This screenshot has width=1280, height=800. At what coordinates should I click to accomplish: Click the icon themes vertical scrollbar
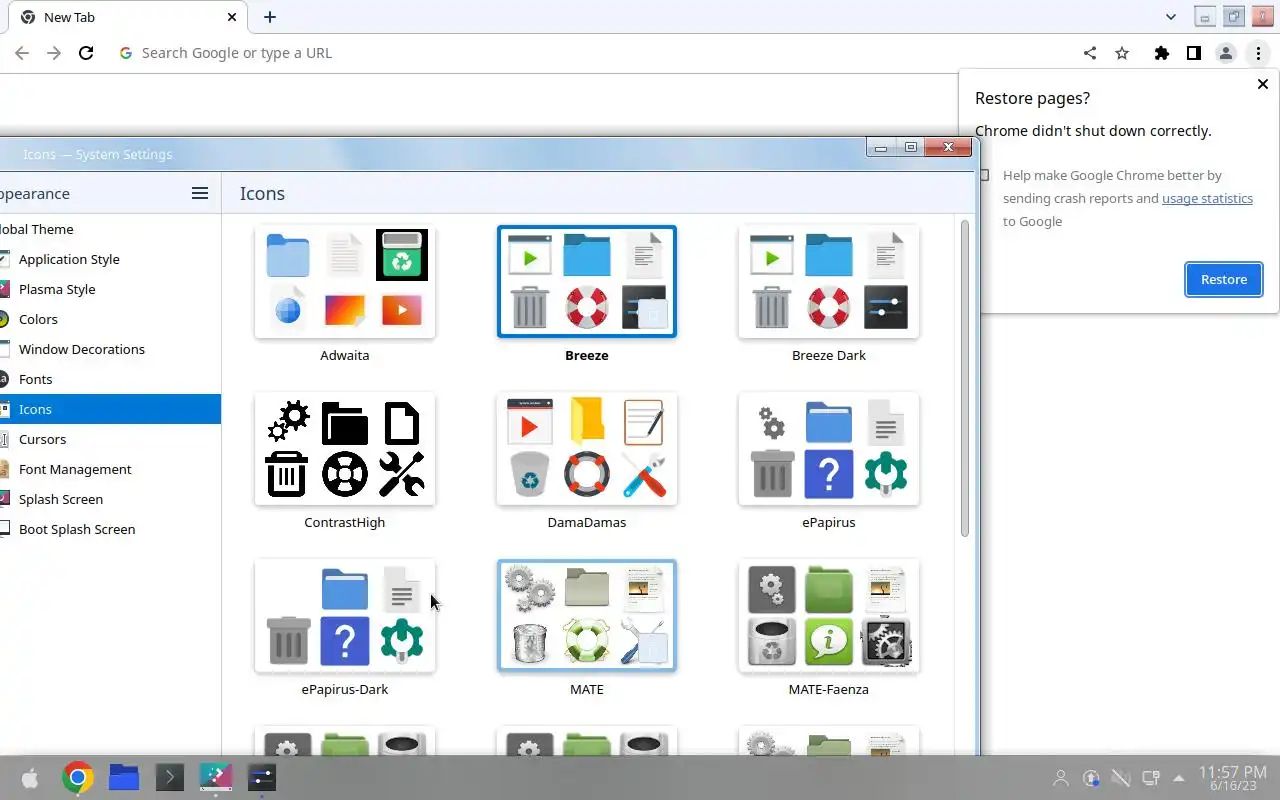pyautogui.click(x=965, y=378)
